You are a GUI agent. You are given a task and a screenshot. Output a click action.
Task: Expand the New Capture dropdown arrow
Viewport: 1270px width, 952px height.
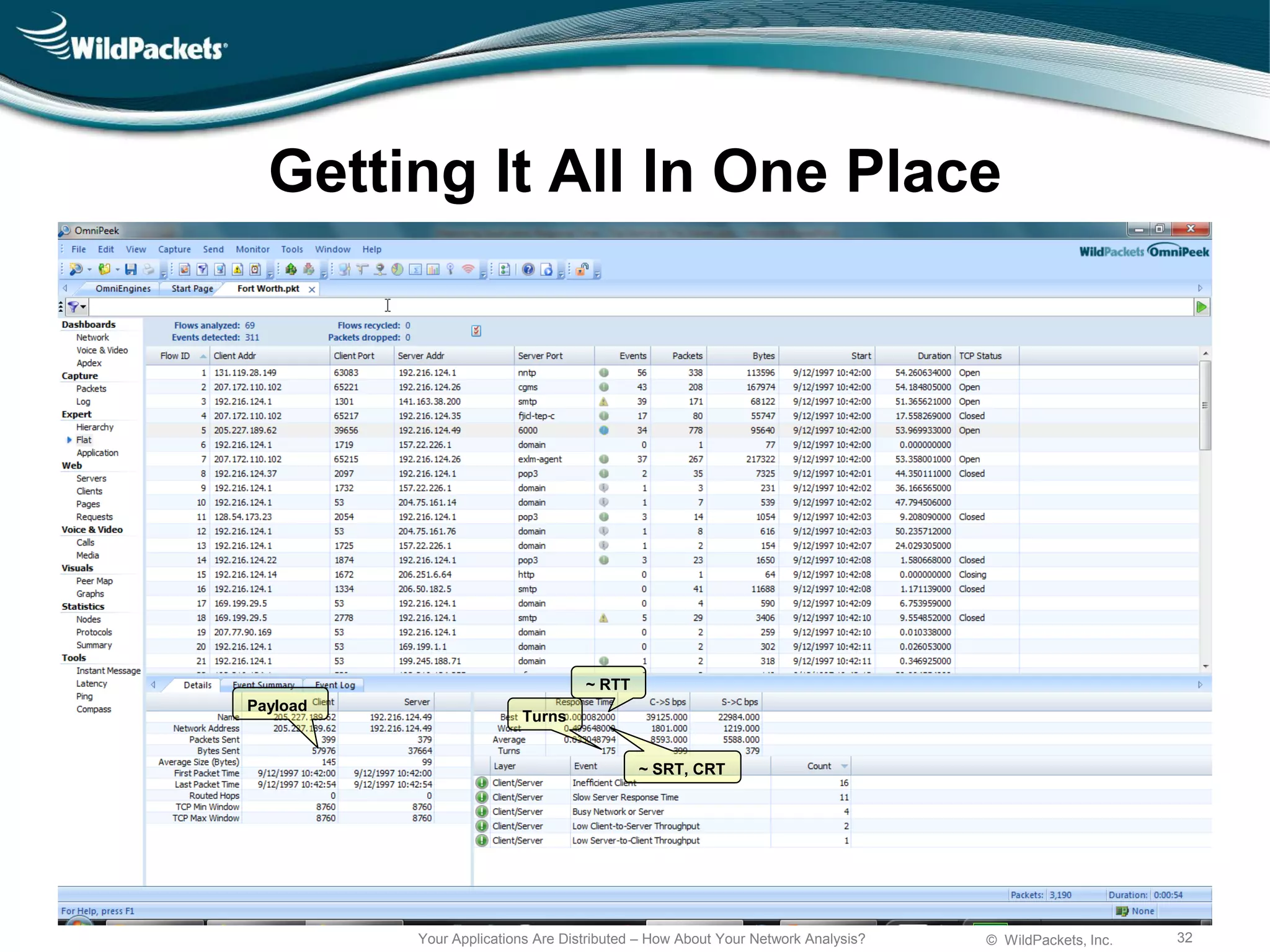pyautogui.click(x=89, y=270)
